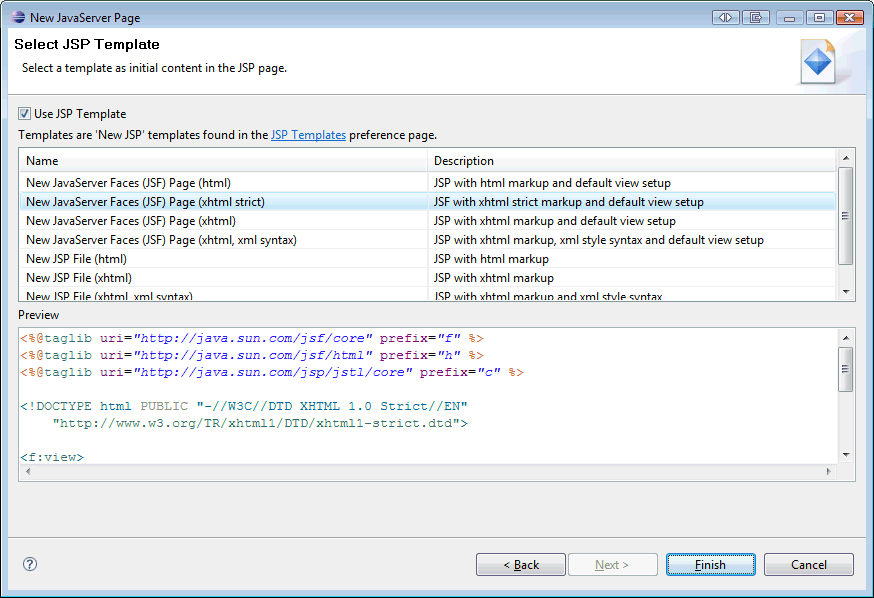Uncheck the Use JSP Template checkbox
874x598 pixels.
coord(22,113)
